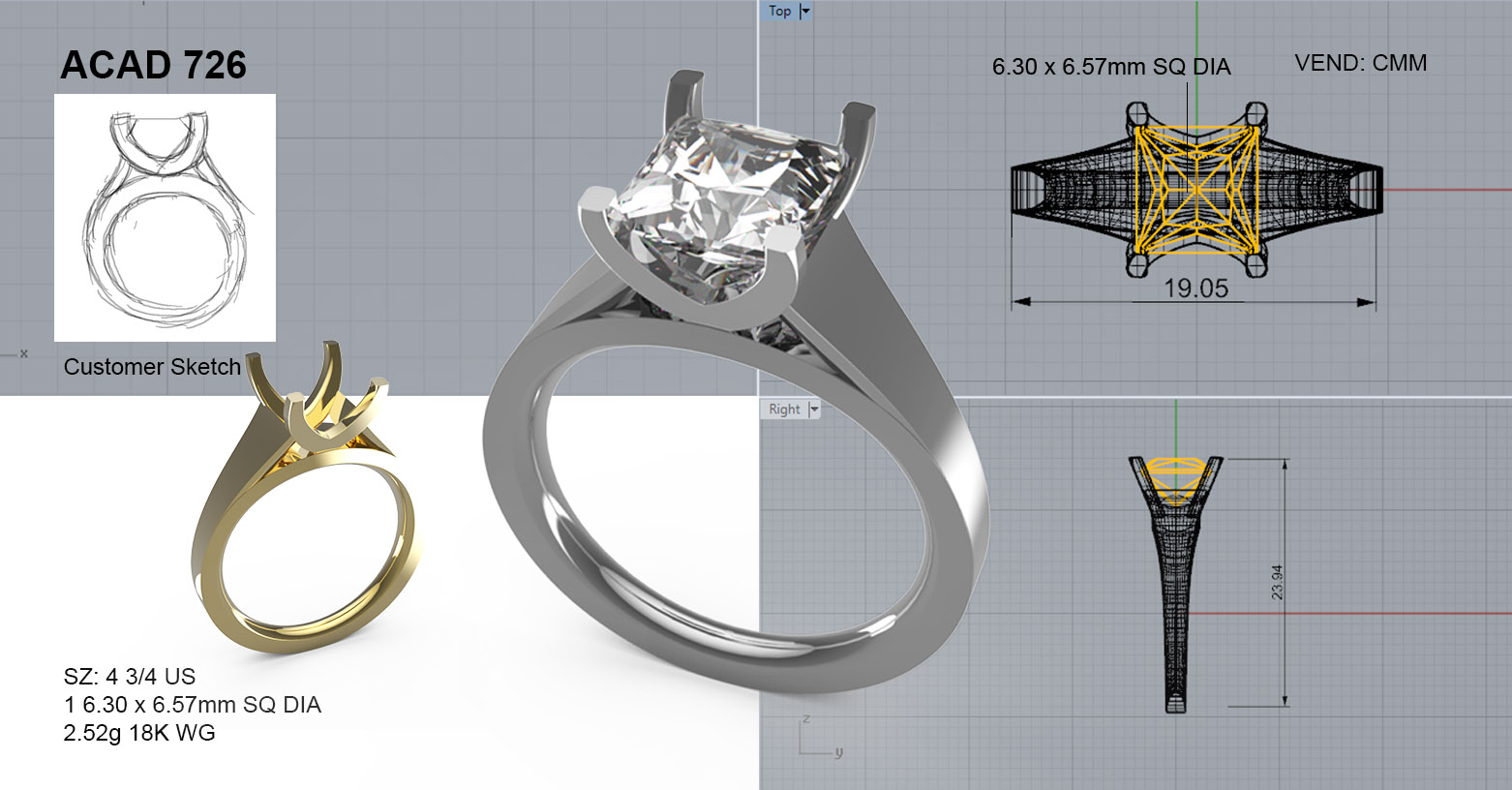Click the "VEND: CMM" label
The width and height of the screenshot is (1512, 790).
[1361, 63]
